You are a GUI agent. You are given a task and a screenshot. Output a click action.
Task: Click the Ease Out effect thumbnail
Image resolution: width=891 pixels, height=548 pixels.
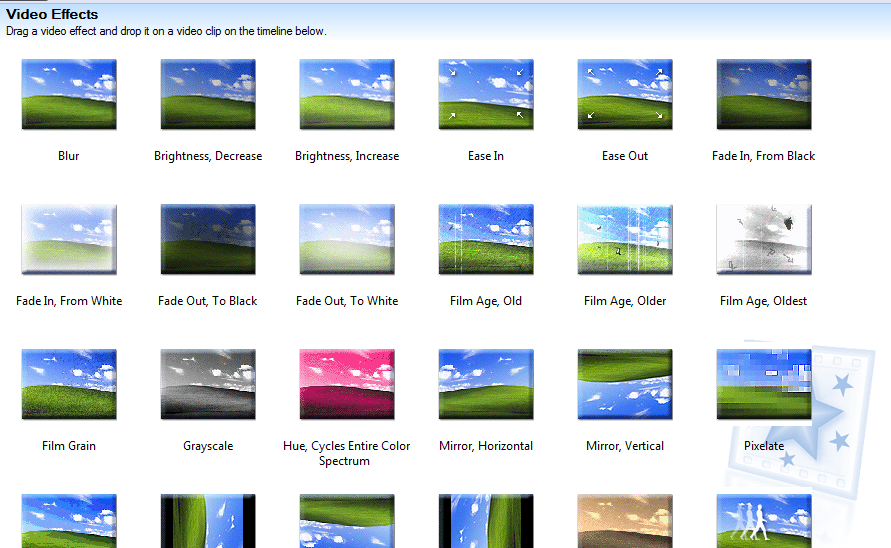click(625, 94)
